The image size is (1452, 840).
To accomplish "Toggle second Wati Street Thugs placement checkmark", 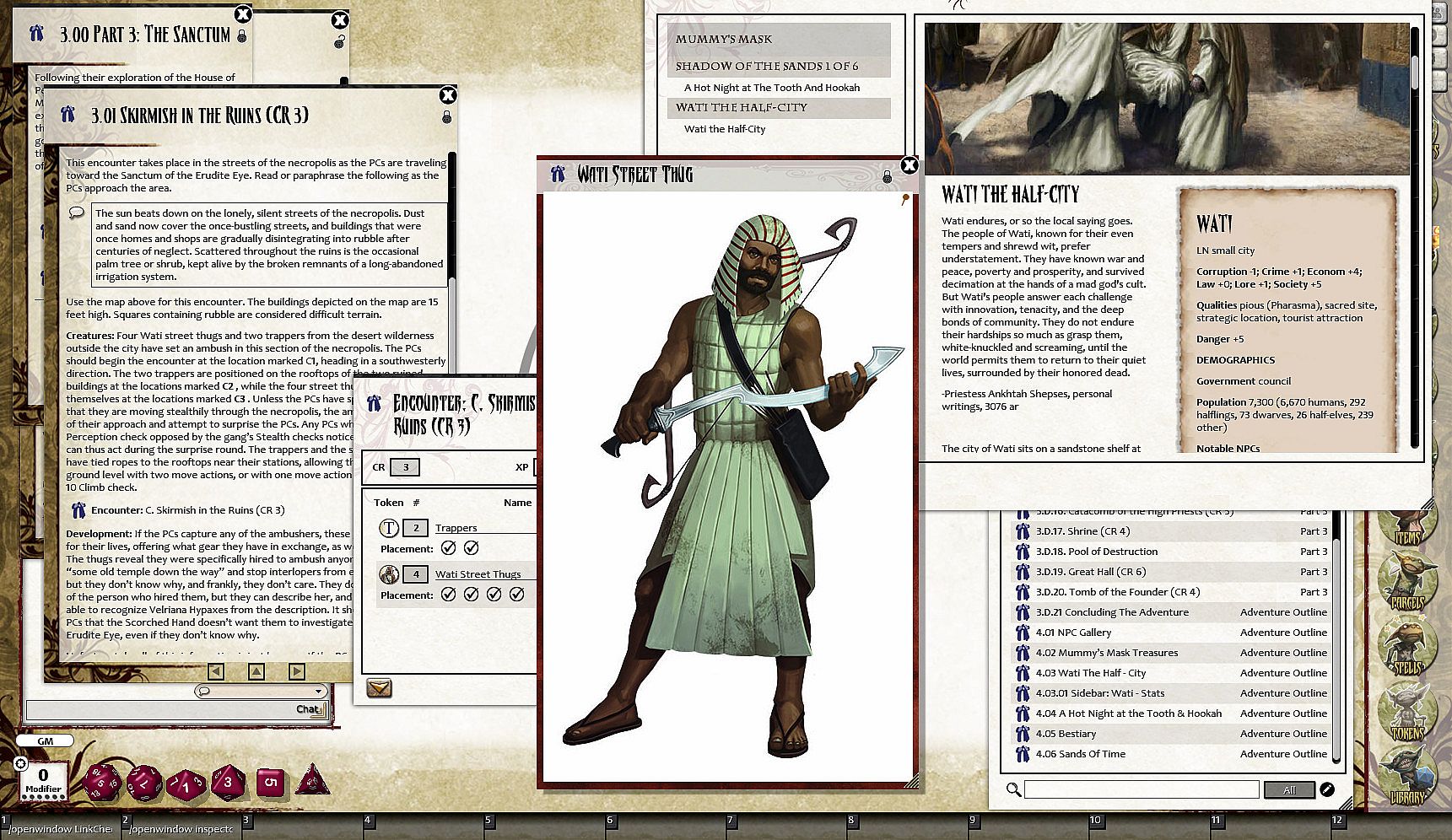I will click(472, 595).
